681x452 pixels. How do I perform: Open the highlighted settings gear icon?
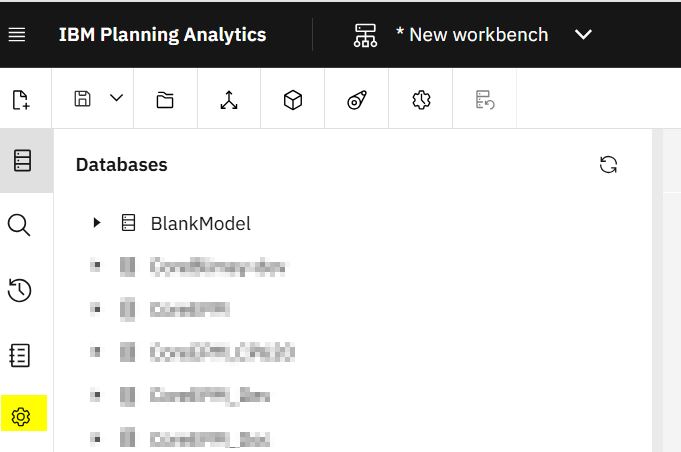coord(22,415)
